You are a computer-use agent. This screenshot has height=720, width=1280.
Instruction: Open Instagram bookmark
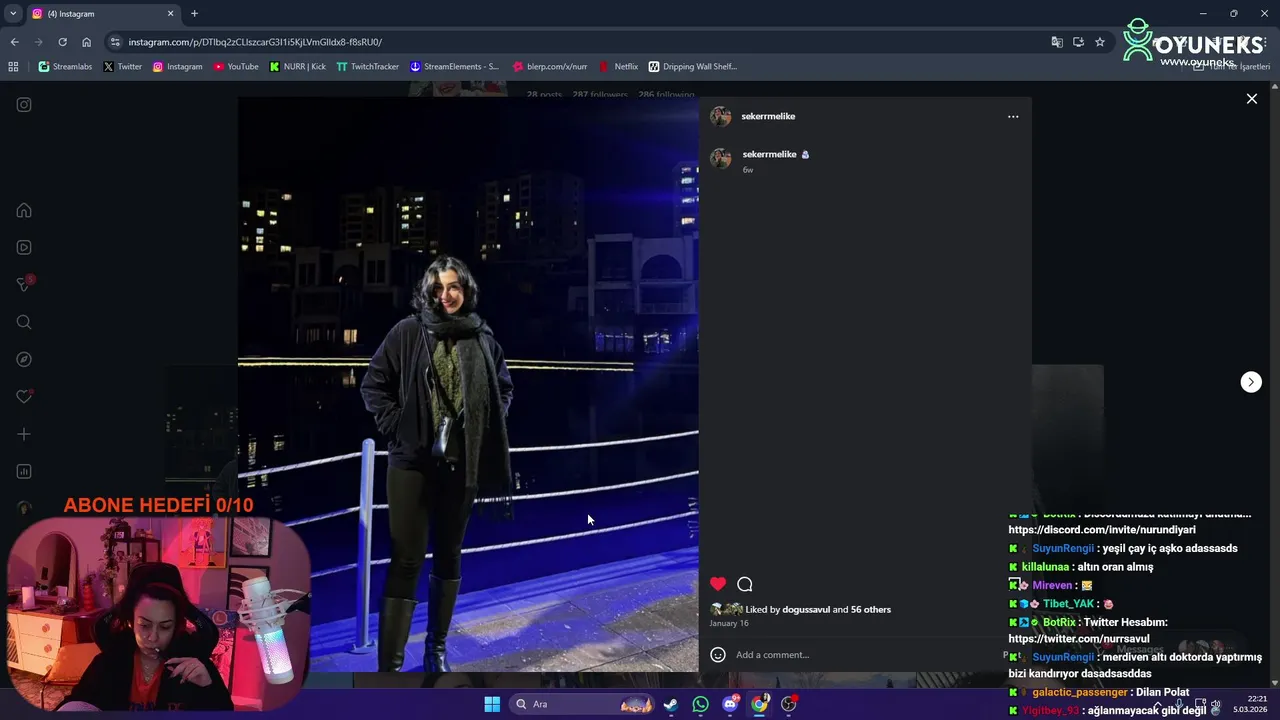pyautogui.click(x=178, y=67)
